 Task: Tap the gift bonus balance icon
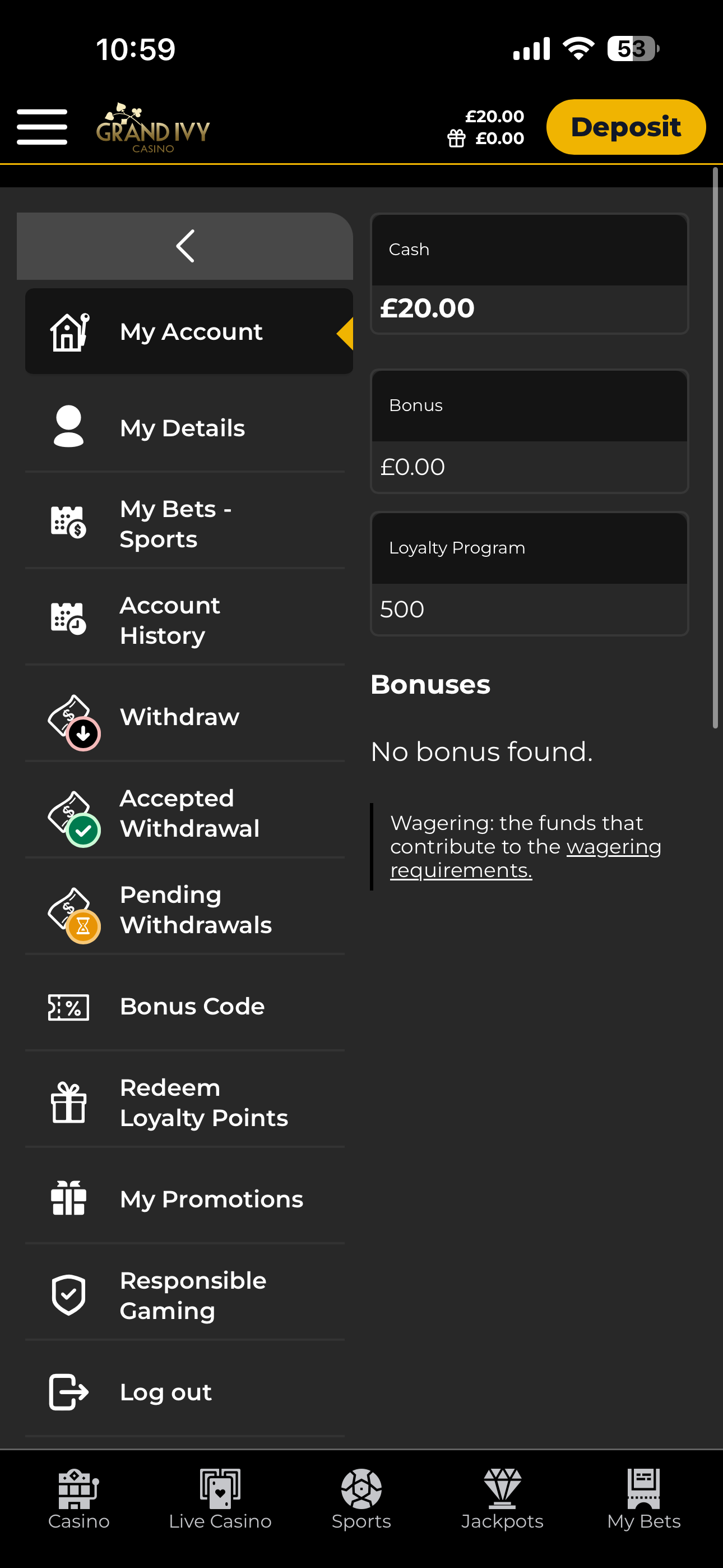(x=456, y=139)
